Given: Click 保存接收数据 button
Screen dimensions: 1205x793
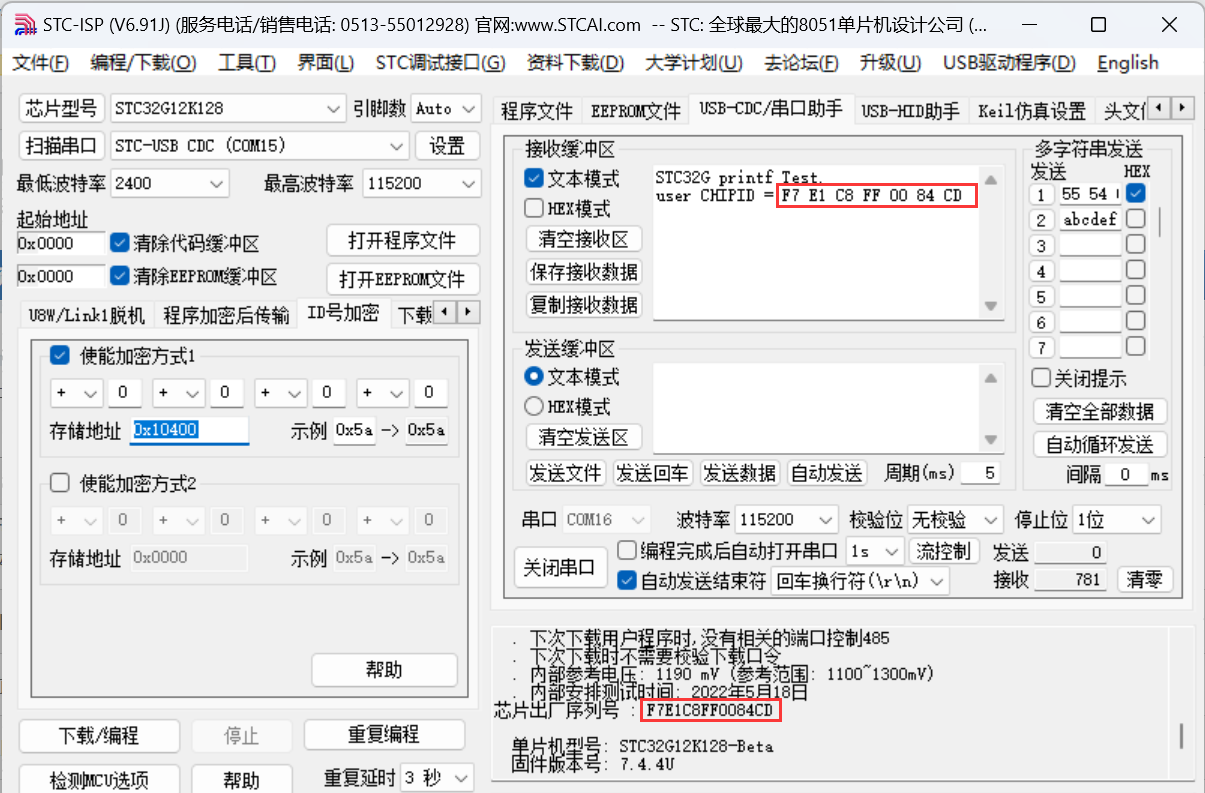Looking at the screenshot, I should (584, 272).
